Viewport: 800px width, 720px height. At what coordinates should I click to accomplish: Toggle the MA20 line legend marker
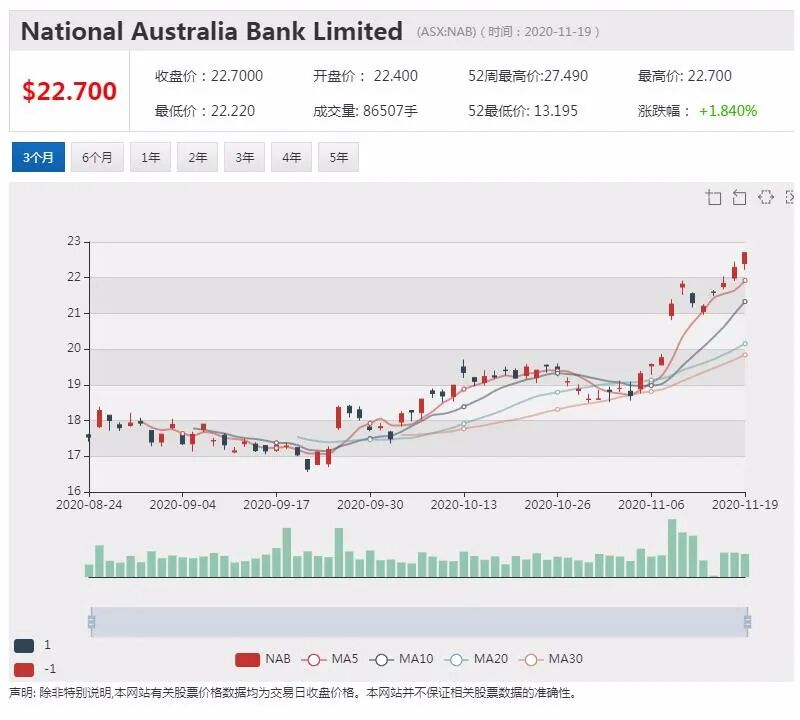point(456,659)
